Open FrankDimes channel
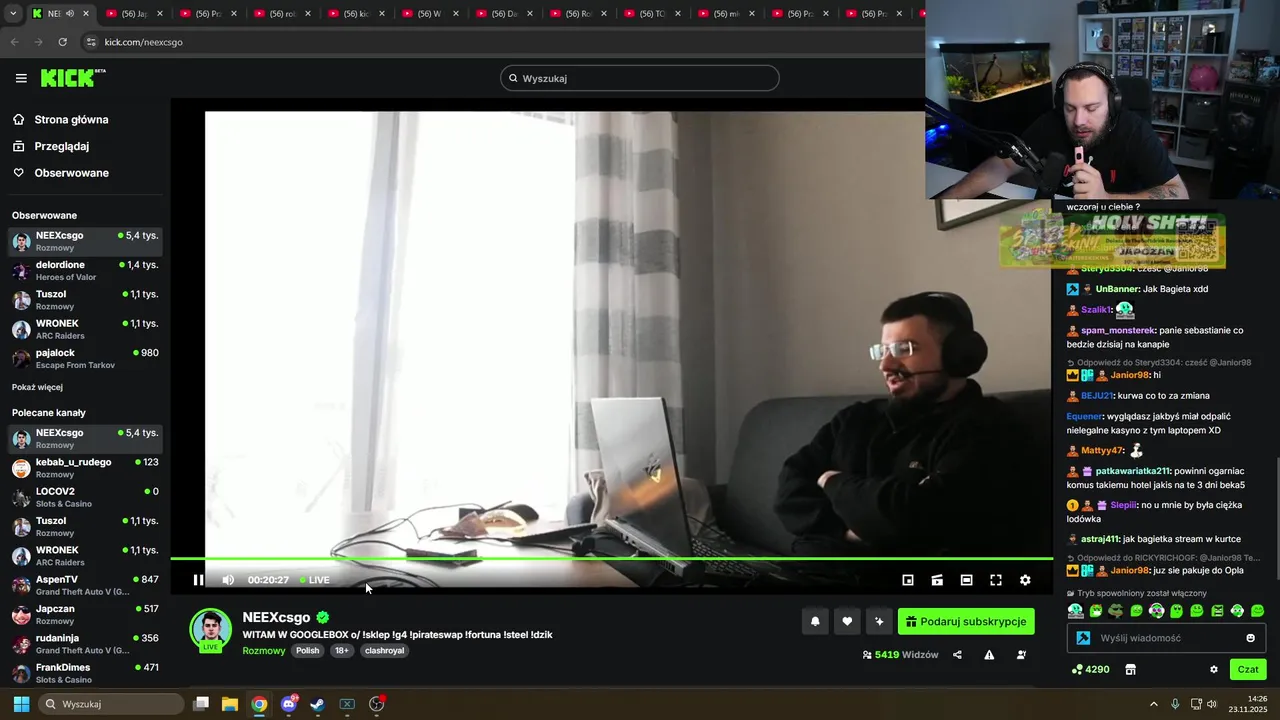The image size is (1280, 720). point(85,673)
